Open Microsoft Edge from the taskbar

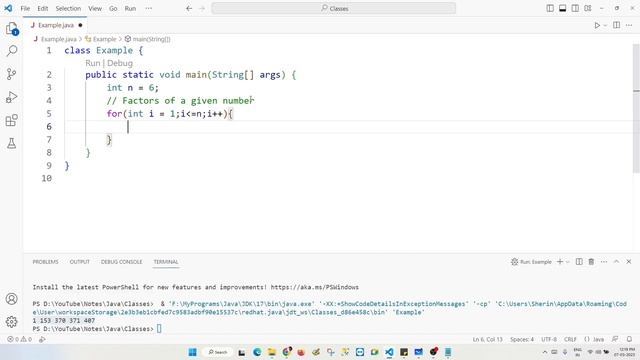coord(257,352)
